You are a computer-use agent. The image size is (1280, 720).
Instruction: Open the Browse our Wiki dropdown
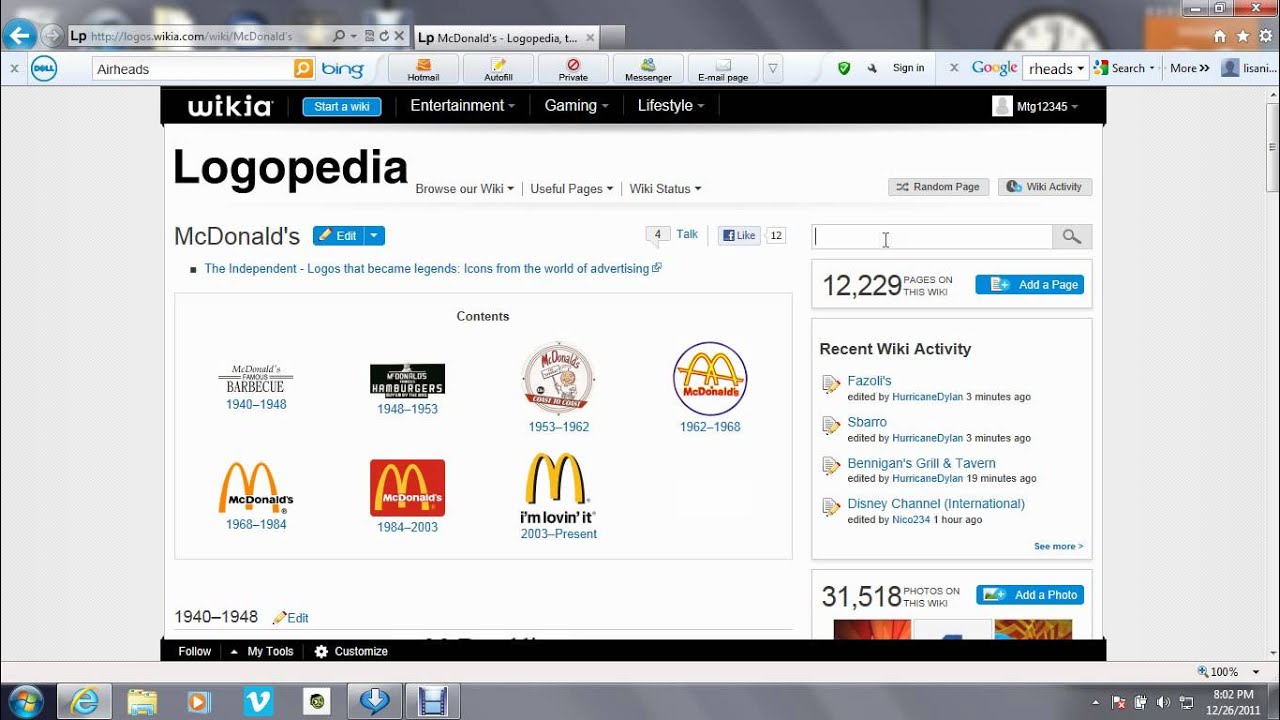464,188
